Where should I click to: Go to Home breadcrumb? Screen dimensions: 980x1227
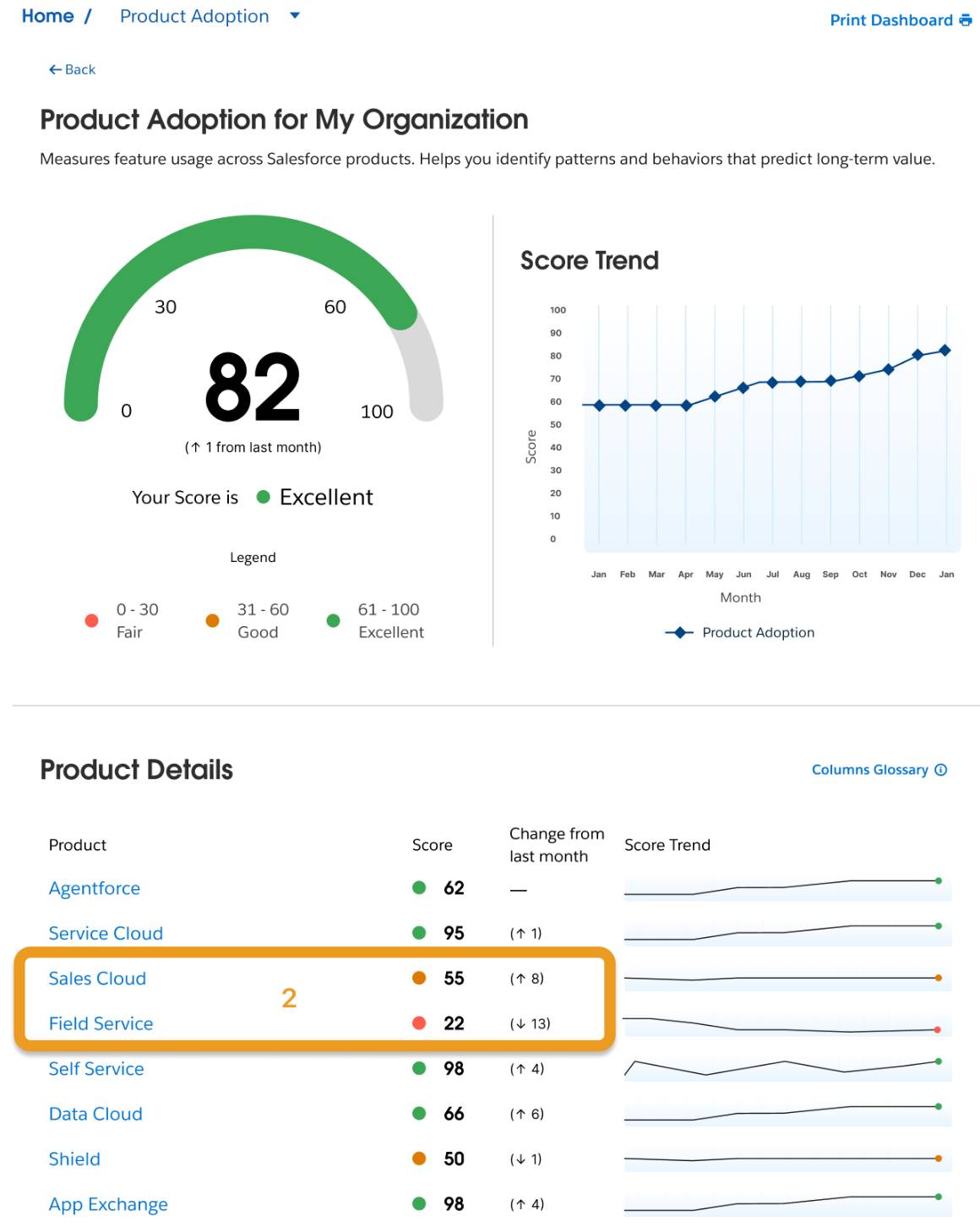point(48,16)
